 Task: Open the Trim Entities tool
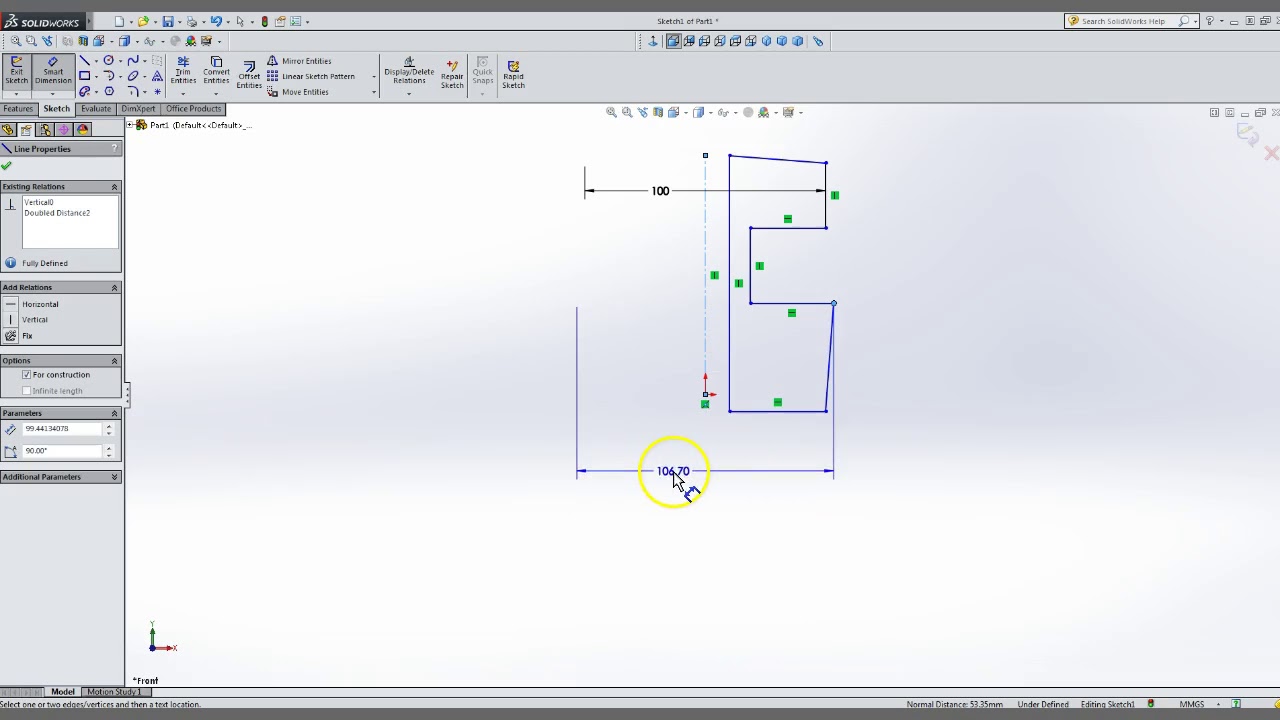point(183,71)
